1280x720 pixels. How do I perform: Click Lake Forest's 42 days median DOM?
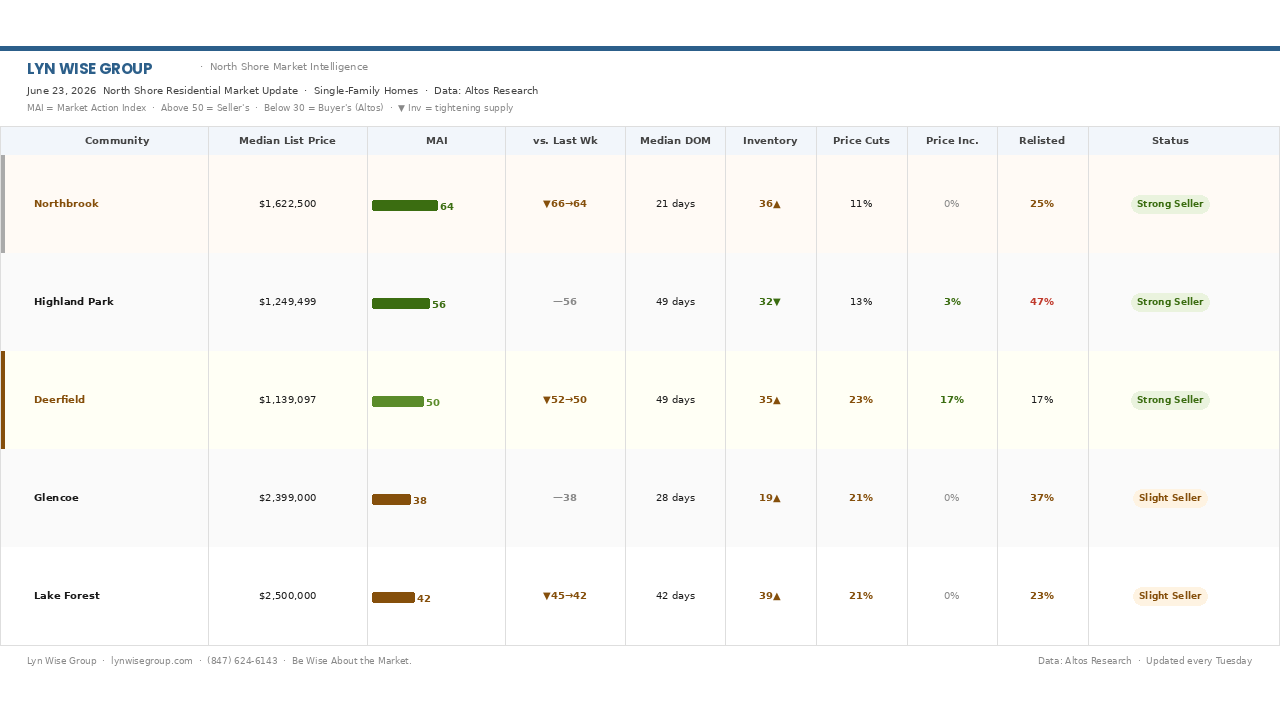tap(675, 596)
